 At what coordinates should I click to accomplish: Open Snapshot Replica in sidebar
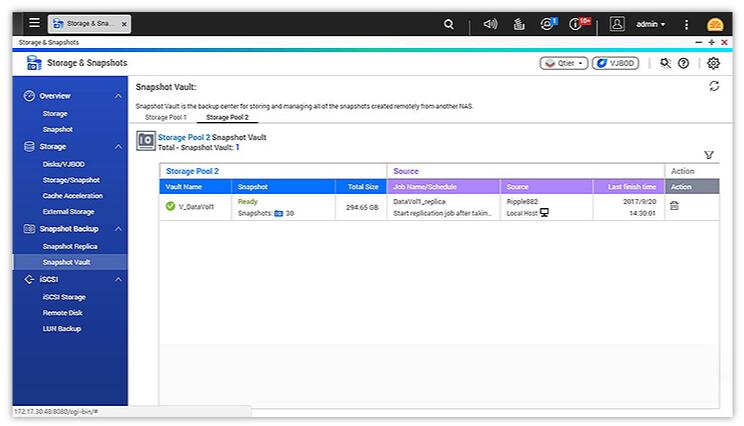pos(70,246)
